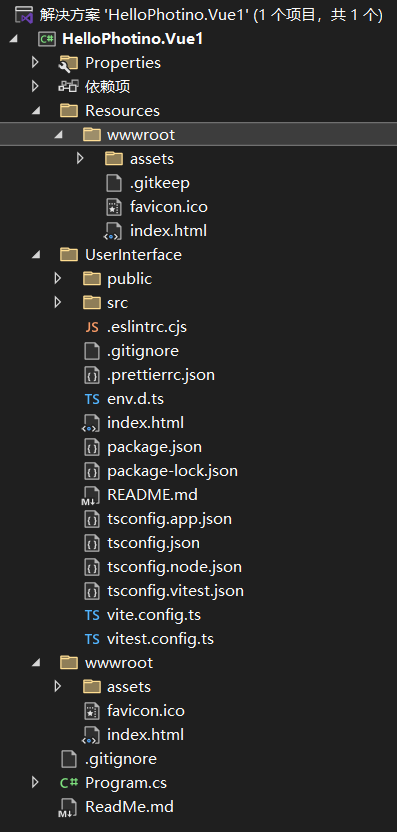Click the UserInterface folder icon
This screenshot has height=832, width=397.
[70, 255]
